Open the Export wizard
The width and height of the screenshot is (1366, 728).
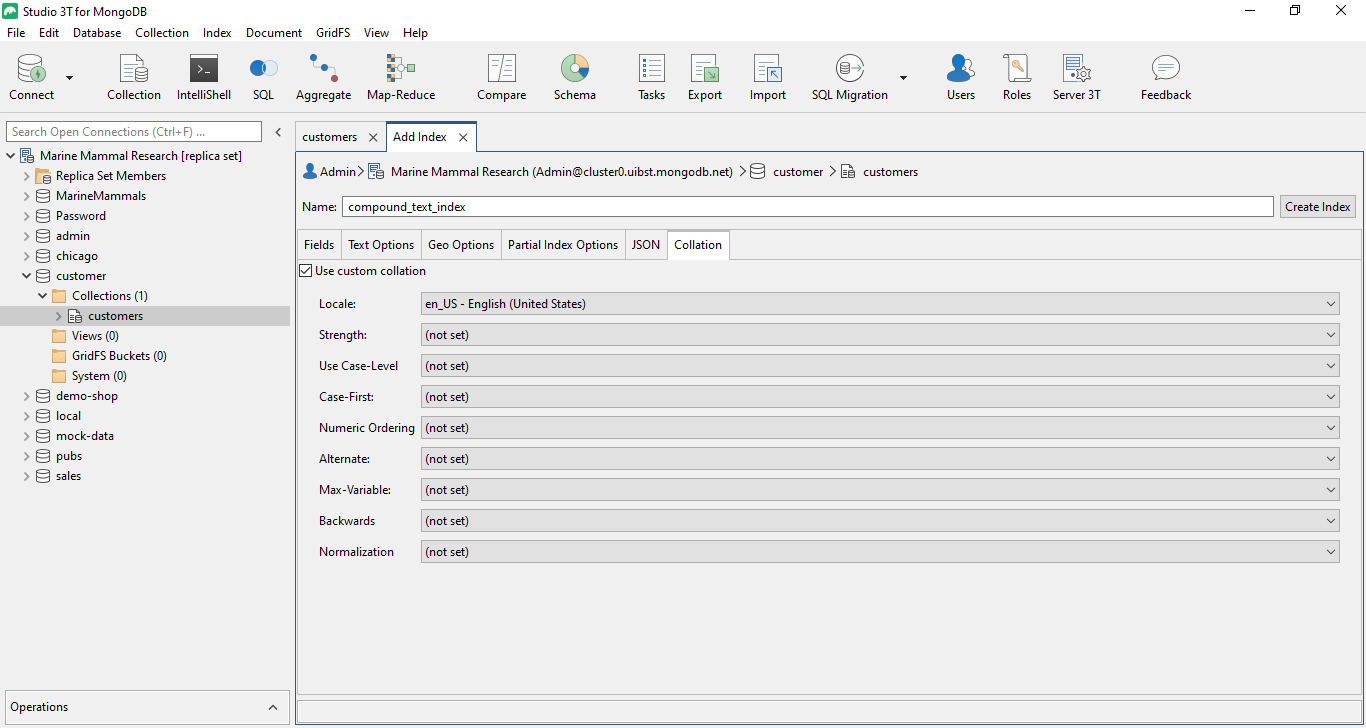[x=704, y=76]
